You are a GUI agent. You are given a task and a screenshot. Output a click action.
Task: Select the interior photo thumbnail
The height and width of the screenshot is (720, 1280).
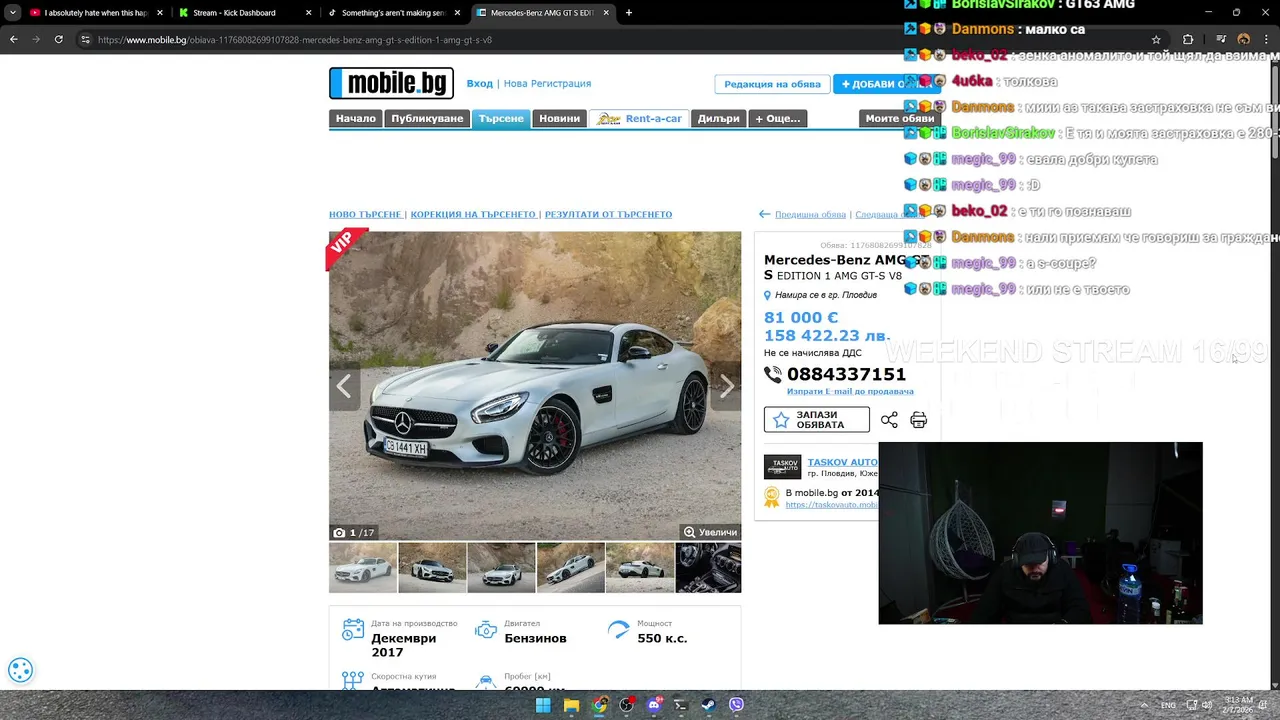(709, 568)
